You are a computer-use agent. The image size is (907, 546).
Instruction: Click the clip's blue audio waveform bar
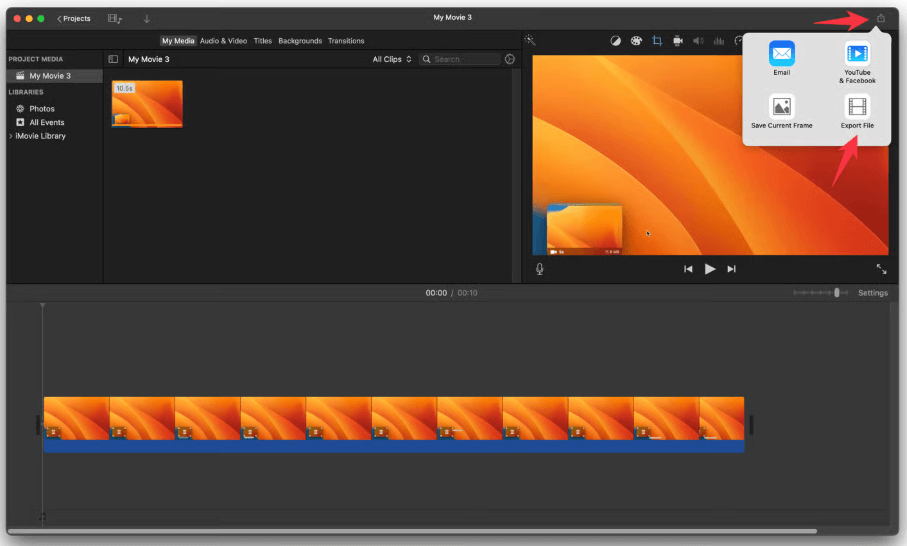pos(393,446)
